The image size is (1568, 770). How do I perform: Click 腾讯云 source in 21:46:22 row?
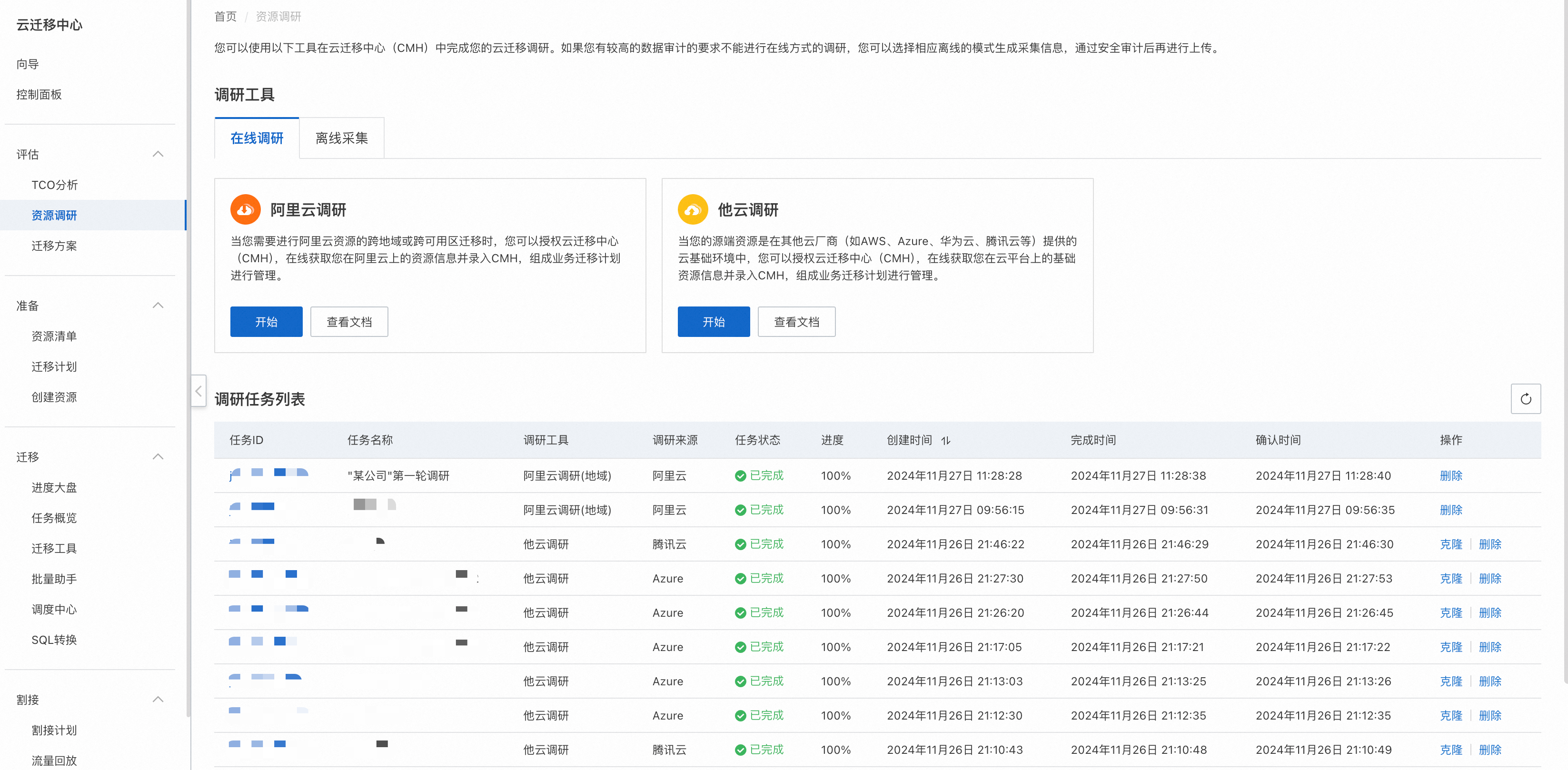[x=669, y=544]
